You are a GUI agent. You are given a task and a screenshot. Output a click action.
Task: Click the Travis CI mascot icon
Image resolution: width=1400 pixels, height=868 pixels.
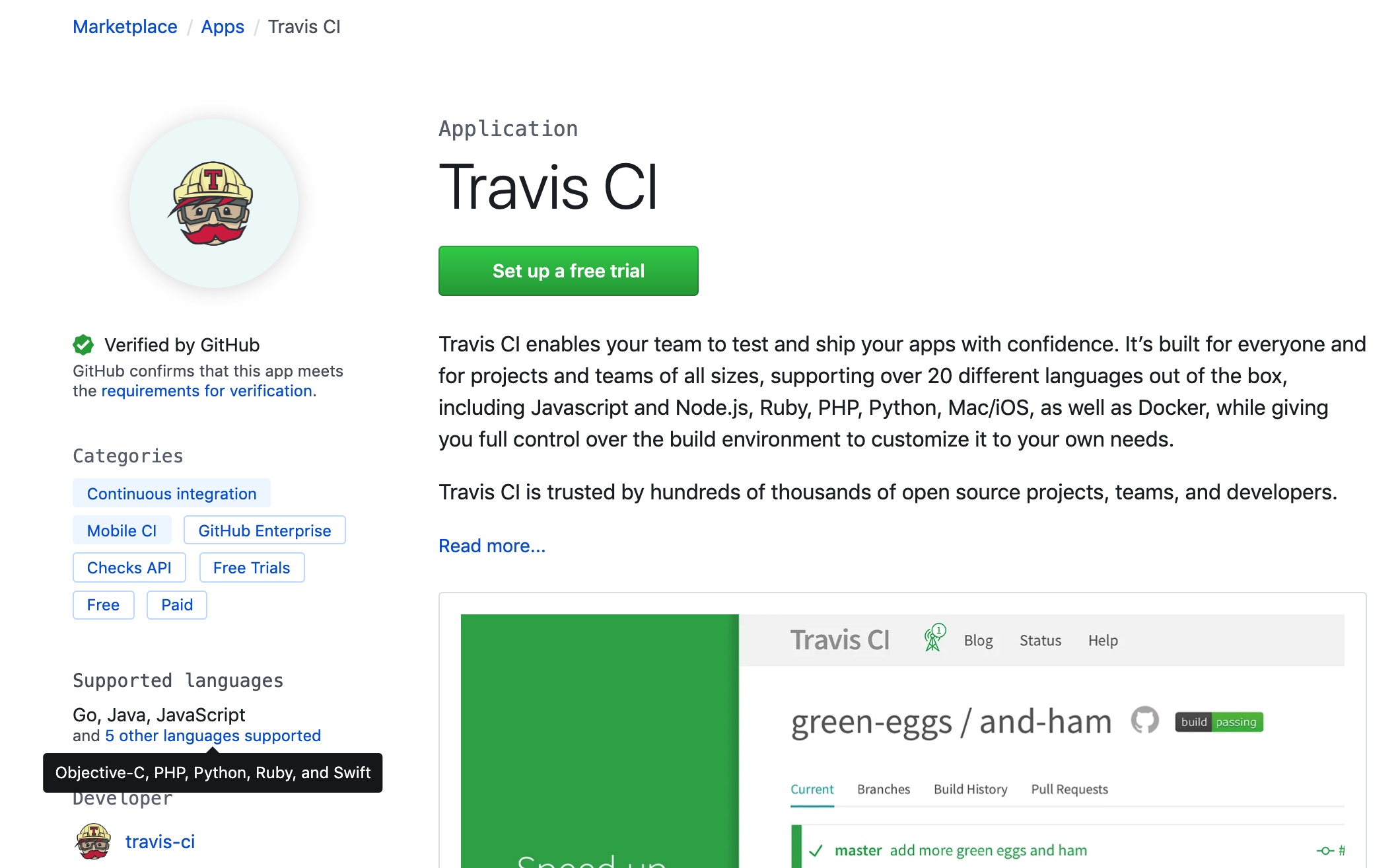click(x=214, y=200)
